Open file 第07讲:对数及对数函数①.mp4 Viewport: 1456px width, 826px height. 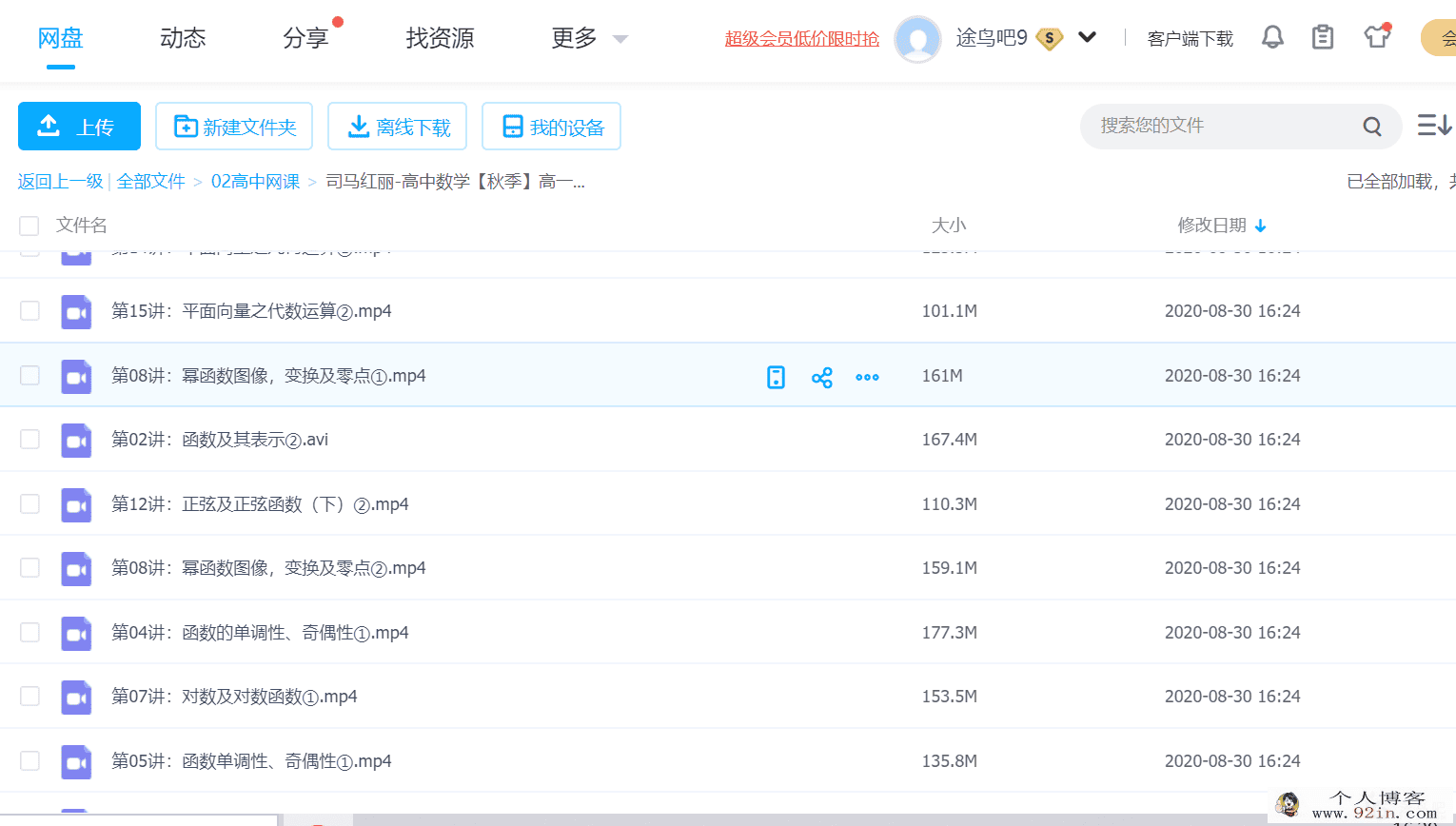point(234,697)
